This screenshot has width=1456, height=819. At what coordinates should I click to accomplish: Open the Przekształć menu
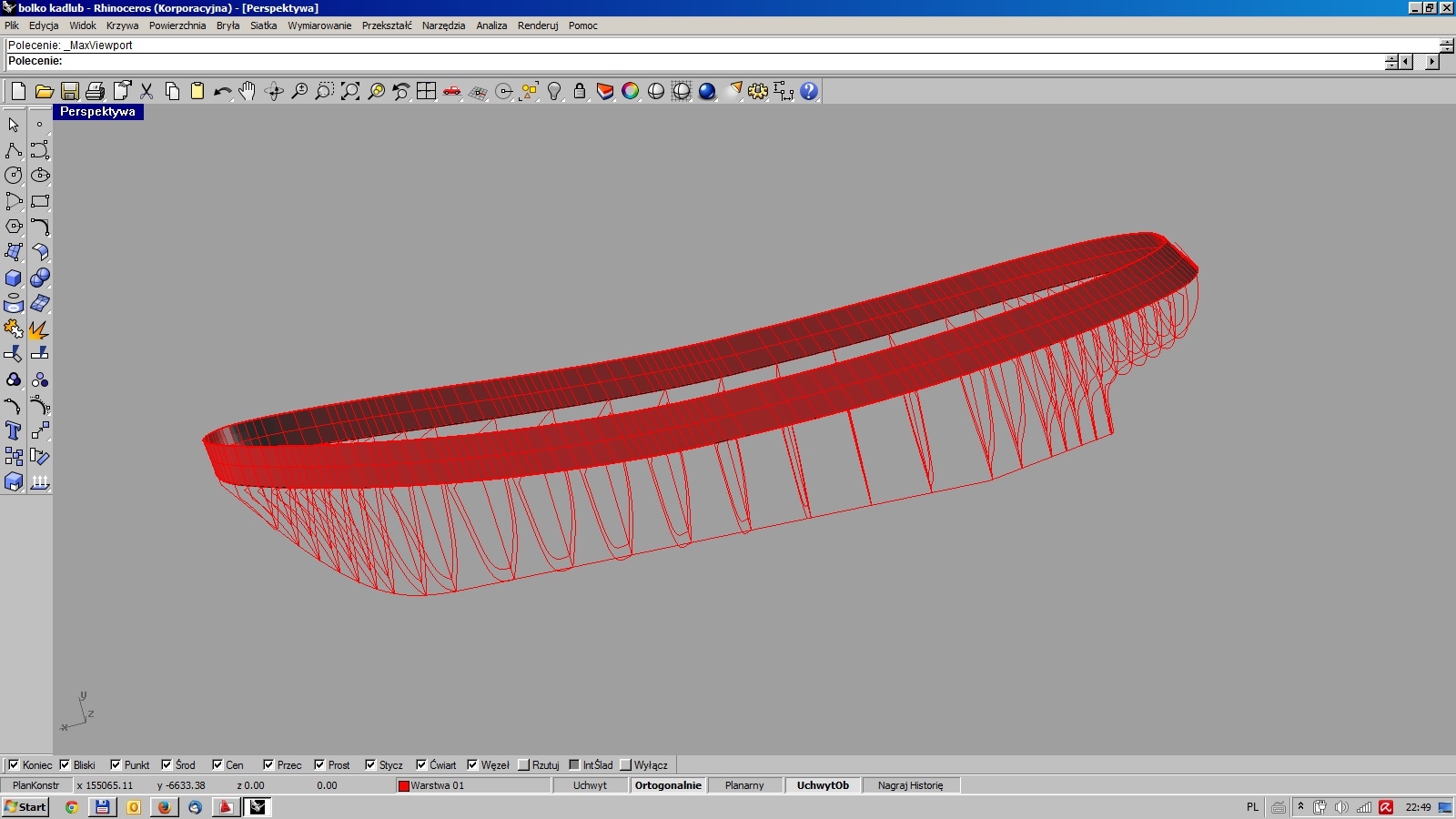tap(387, 25)
